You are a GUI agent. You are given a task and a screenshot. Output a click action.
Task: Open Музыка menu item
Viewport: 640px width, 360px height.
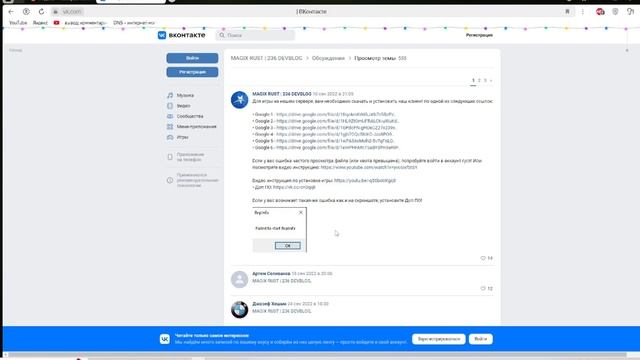pyautogui.click(x=185, y=96)
